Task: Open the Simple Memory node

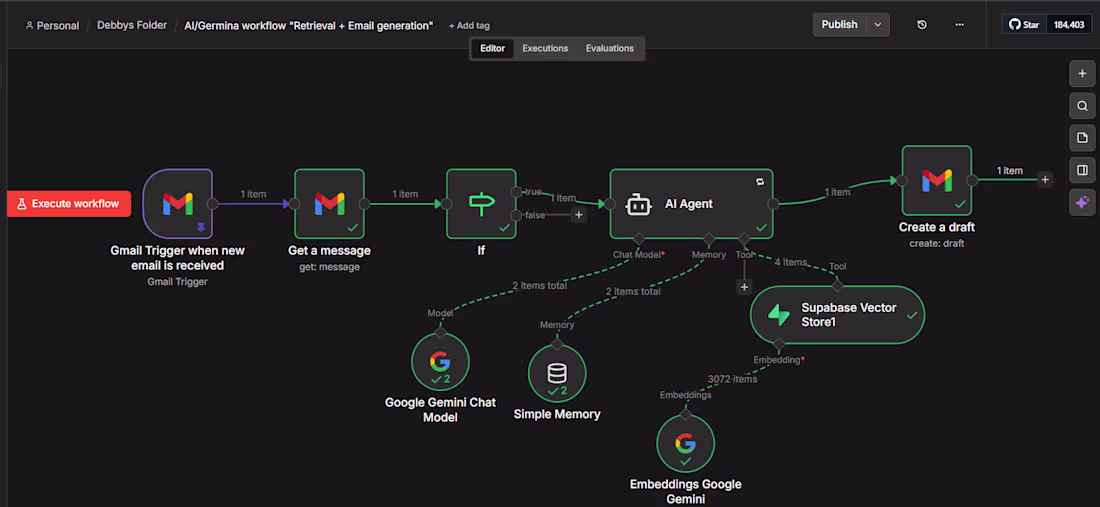Action: (x=557, y=373)
